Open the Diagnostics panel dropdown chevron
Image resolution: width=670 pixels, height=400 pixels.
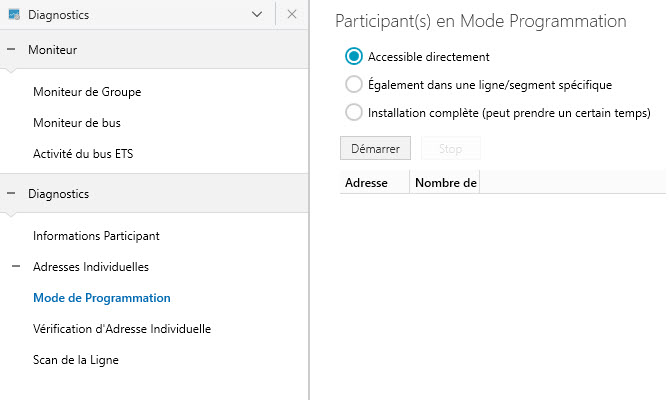click(258, 15)
